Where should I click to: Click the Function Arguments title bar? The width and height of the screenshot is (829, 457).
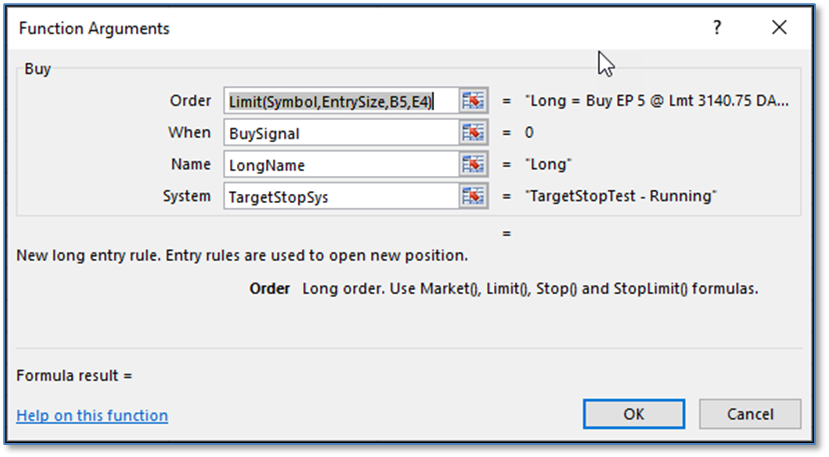(x=300, y=29)
